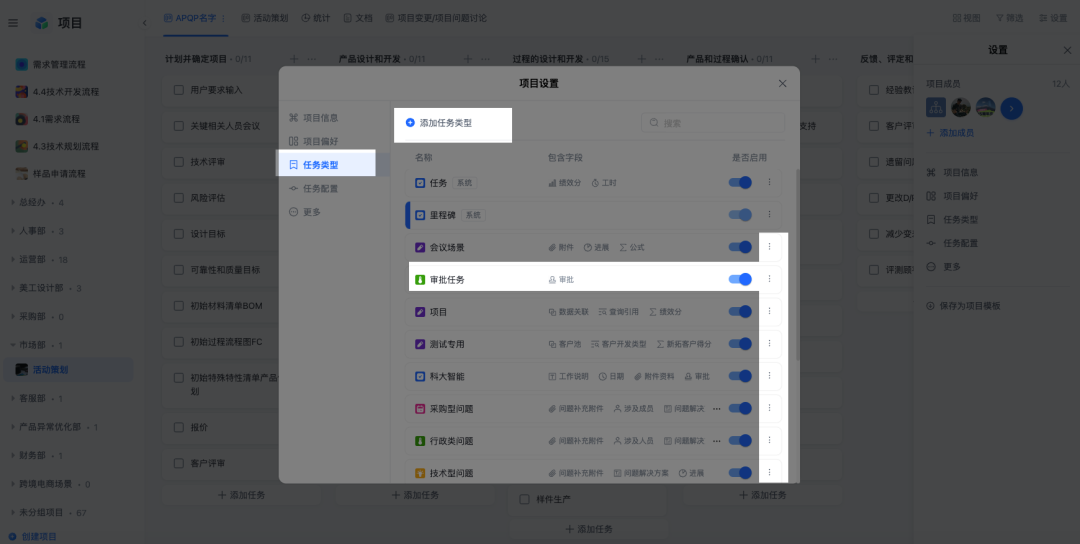Open 项目信息 in the dialog sidebar
The image size is (1080, 544).
313,118
